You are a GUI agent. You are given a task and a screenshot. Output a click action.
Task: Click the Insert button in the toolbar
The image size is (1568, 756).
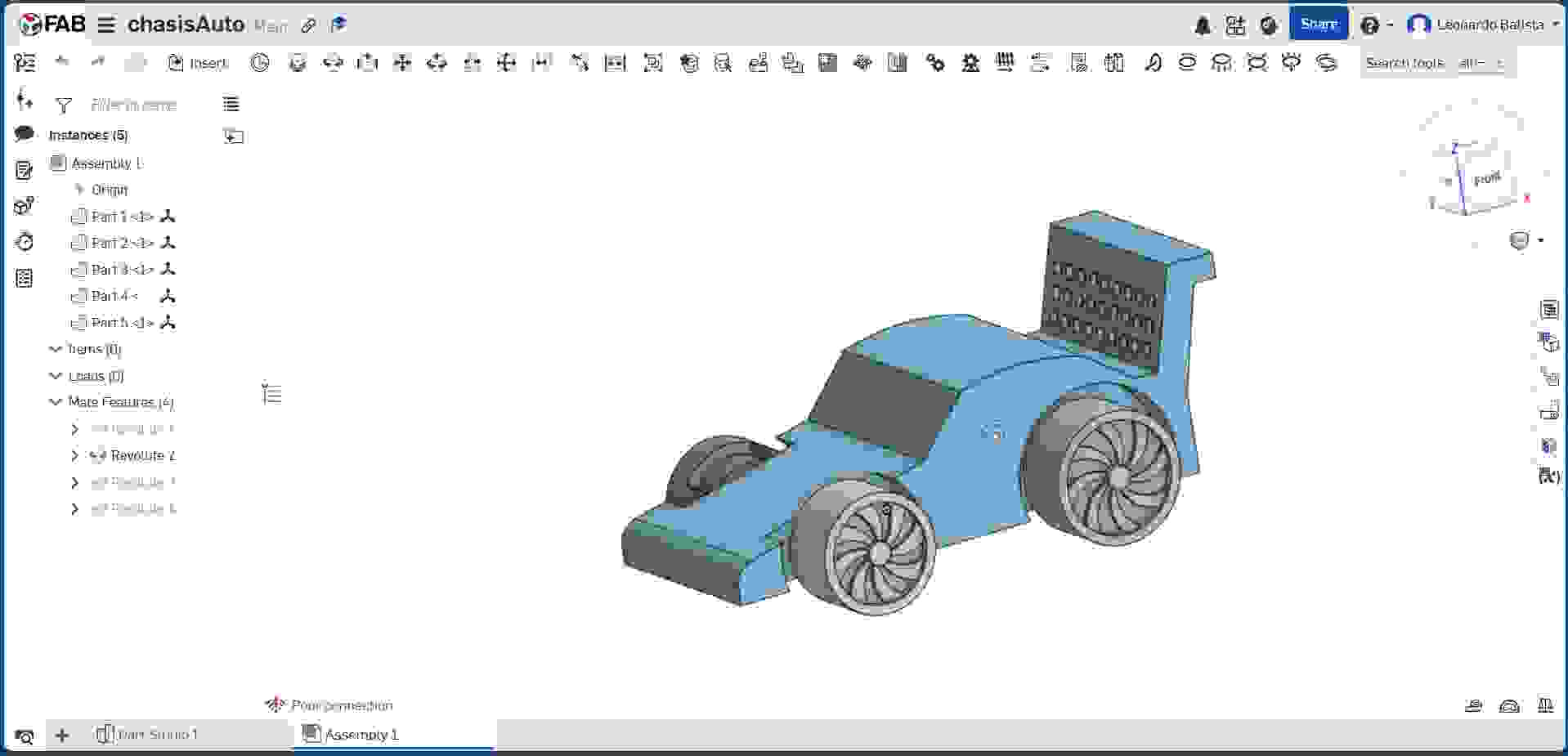pos(197,62)
